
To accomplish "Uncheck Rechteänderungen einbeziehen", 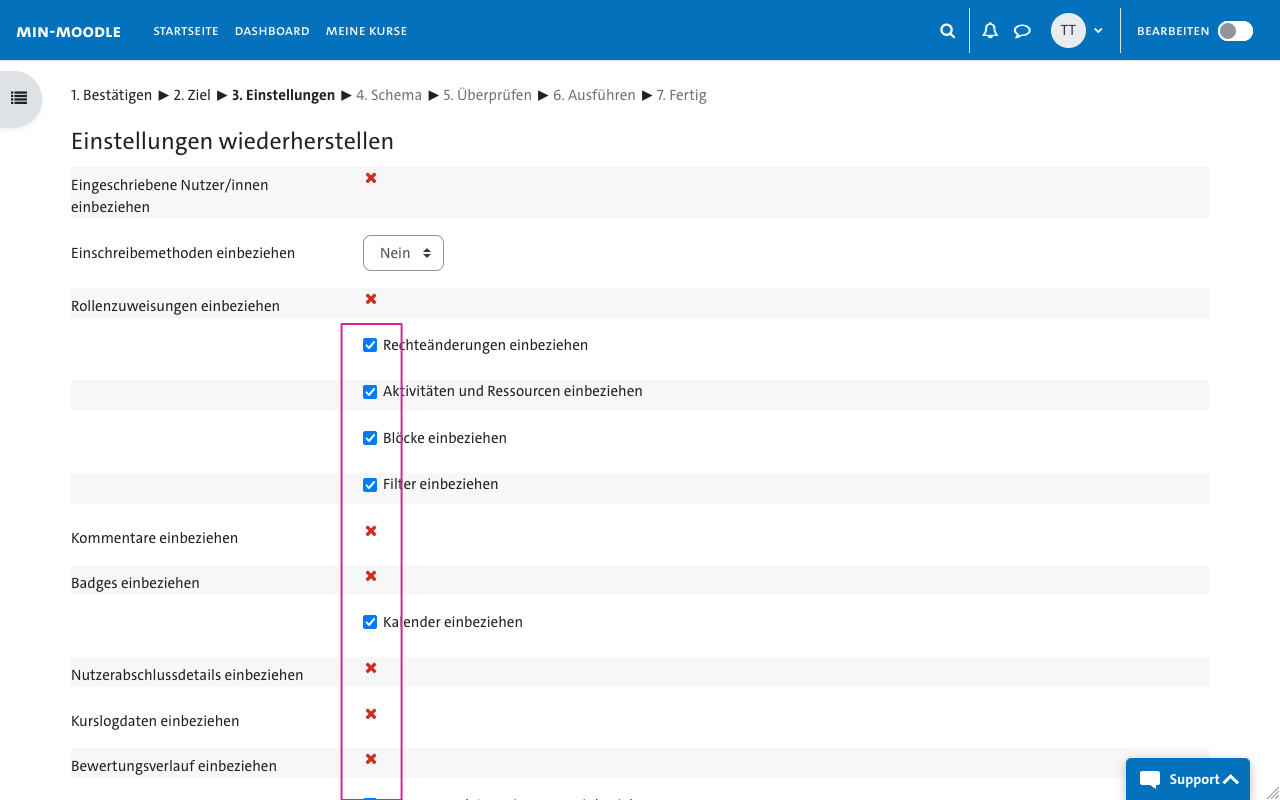I will pos(370,345).
